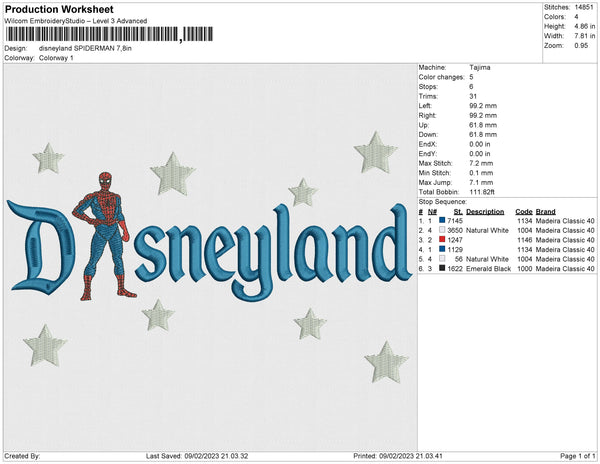
Task: Click the Last Saved timestamp 09/02/2023 21.03.32
Action: 217,456
